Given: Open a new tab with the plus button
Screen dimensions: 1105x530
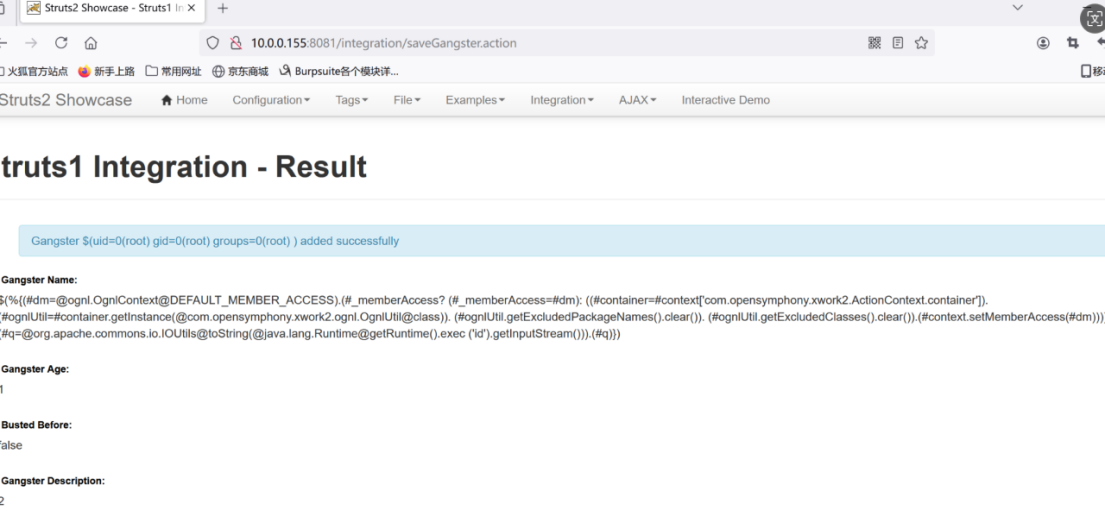Looking at the screenshot, I should [223, 8].
